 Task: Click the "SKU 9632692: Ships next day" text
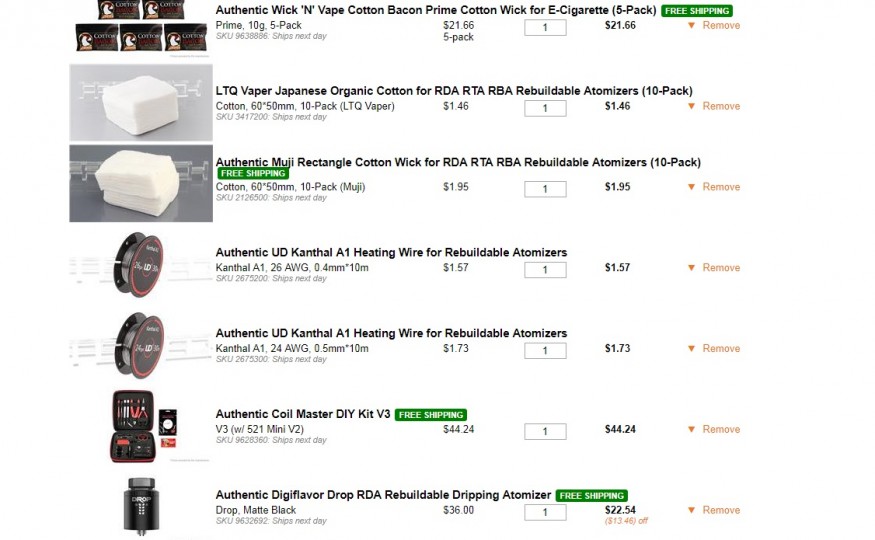[271, 522]
